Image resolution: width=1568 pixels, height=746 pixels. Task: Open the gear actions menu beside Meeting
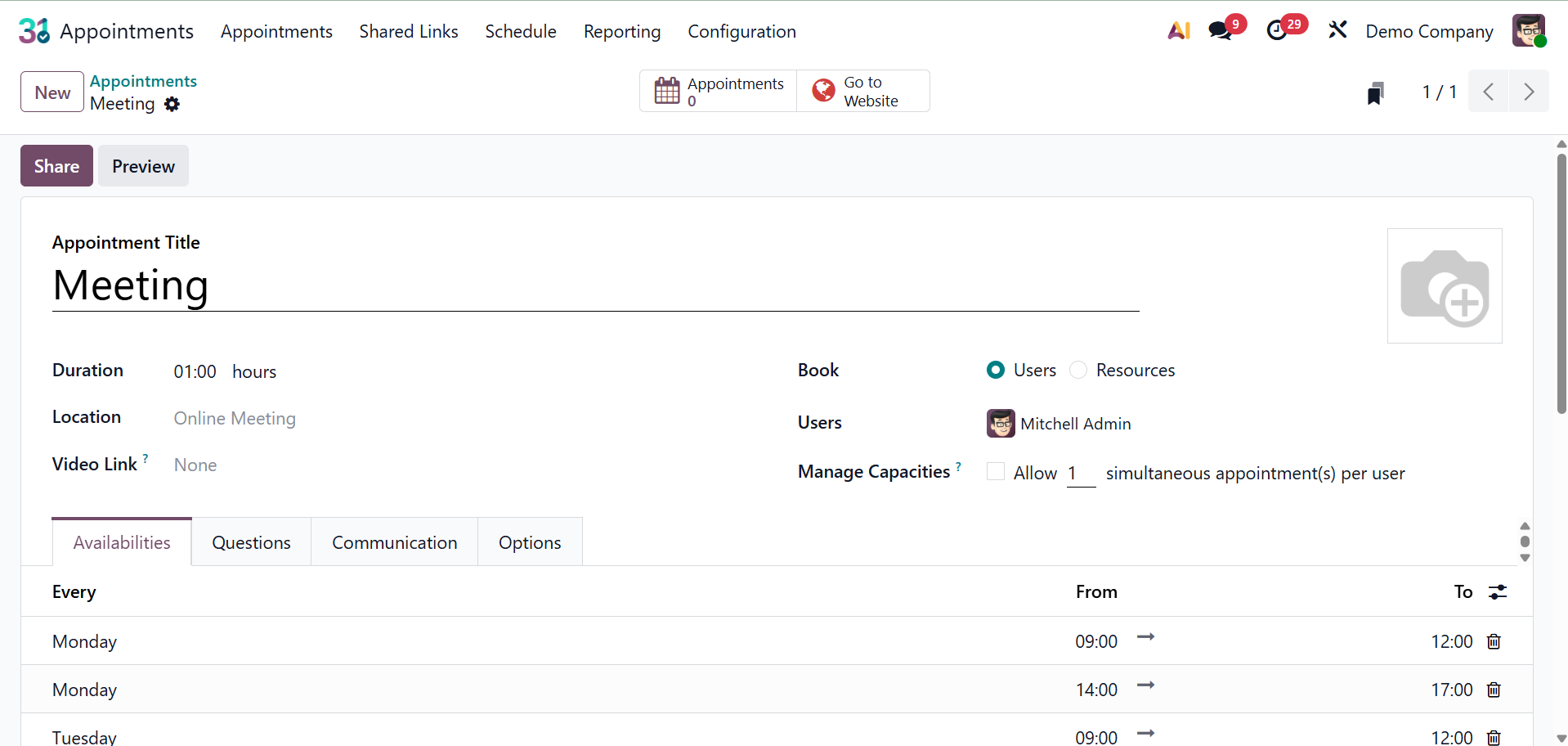(x=172, y=104)
